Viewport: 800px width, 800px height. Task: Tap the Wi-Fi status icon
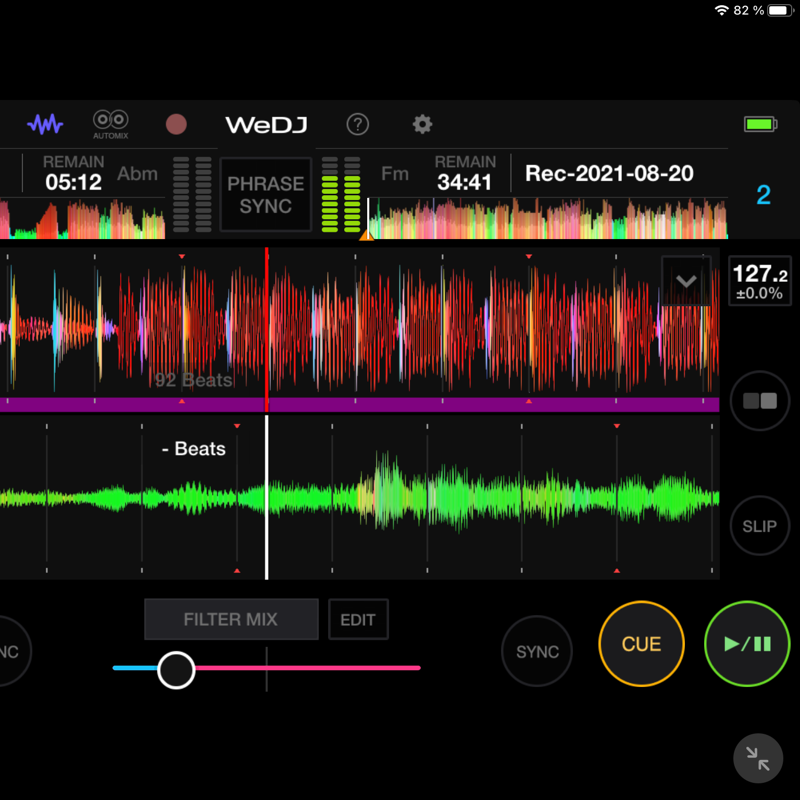[x=721, y=10]
